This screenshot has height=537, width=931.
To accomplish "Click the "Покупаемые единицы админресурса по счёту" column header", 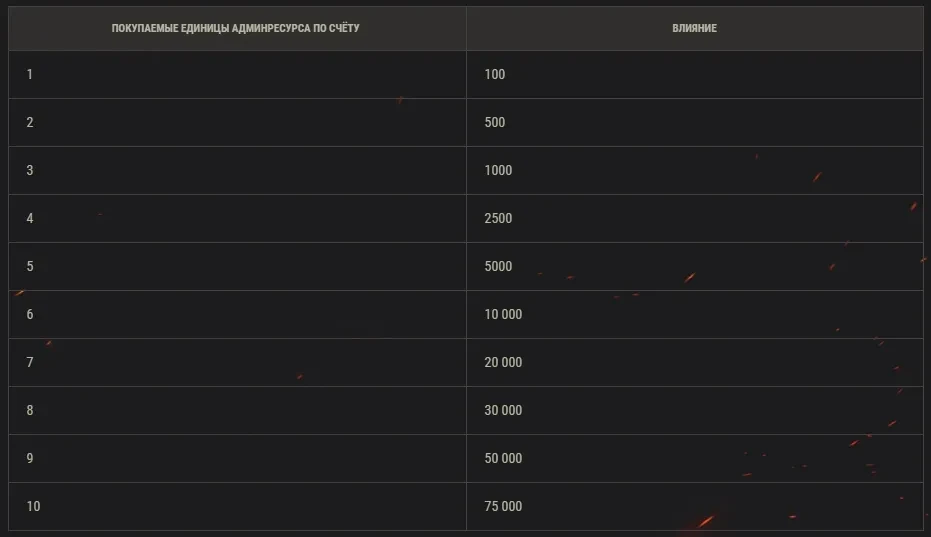I will pos(236,28).
